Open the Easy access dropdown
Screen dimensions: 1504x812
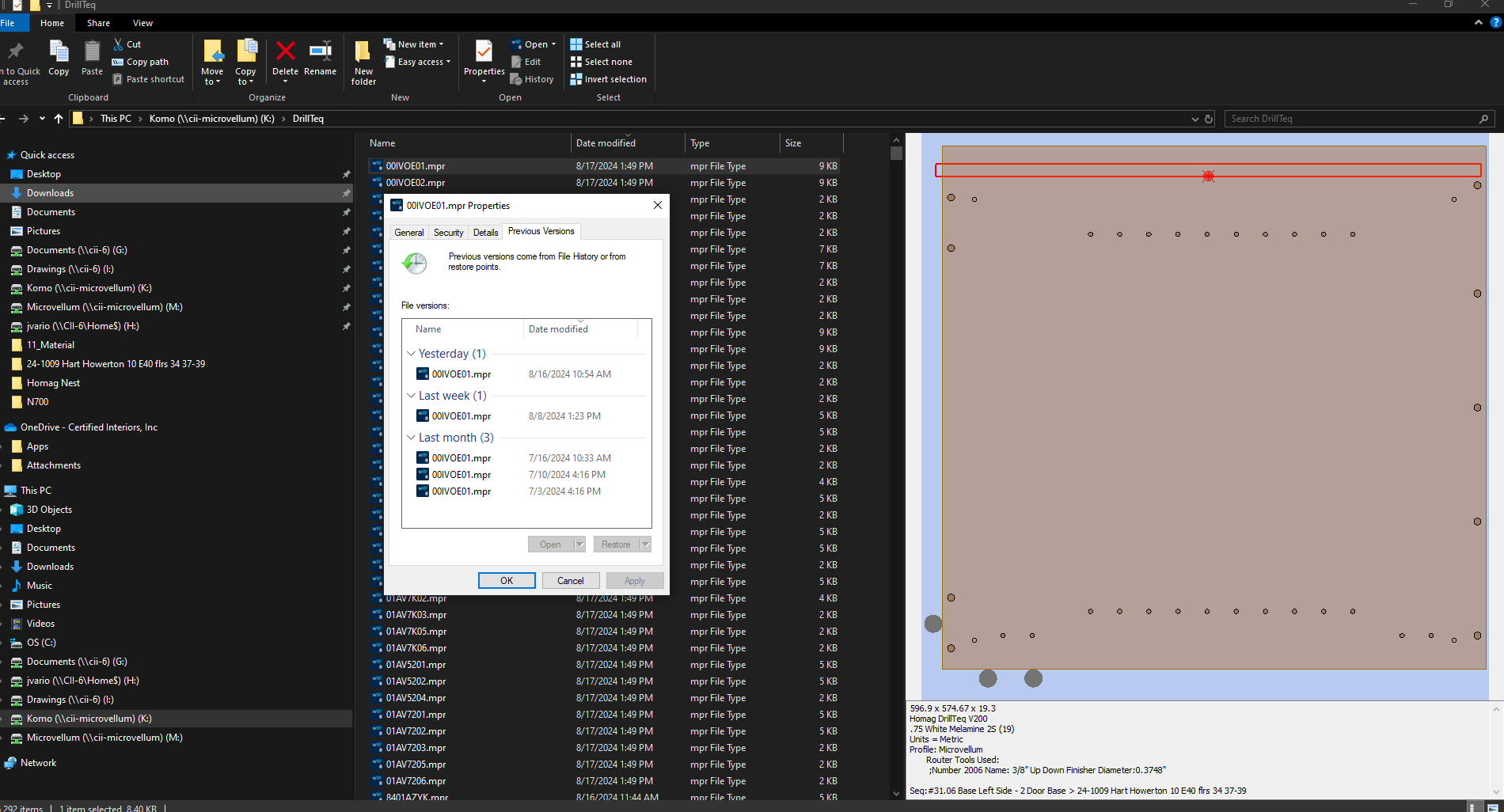click(x=423, y=62)
